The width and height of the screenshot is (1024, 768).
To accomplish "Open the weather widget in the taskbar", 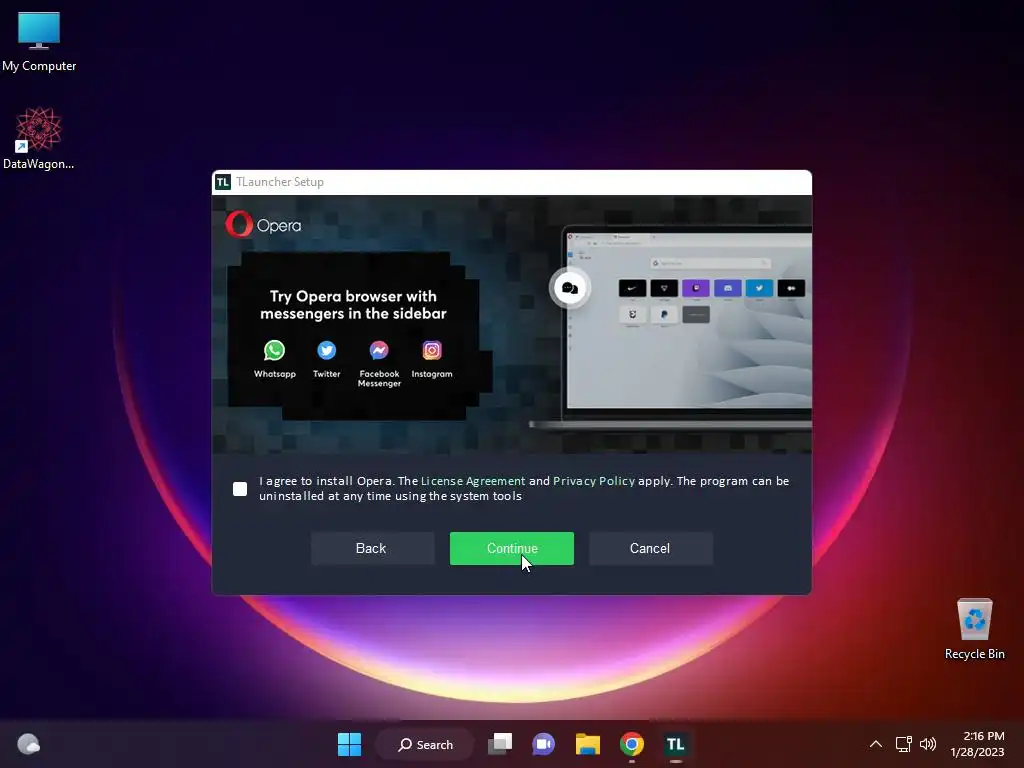I will pos(29,744).
